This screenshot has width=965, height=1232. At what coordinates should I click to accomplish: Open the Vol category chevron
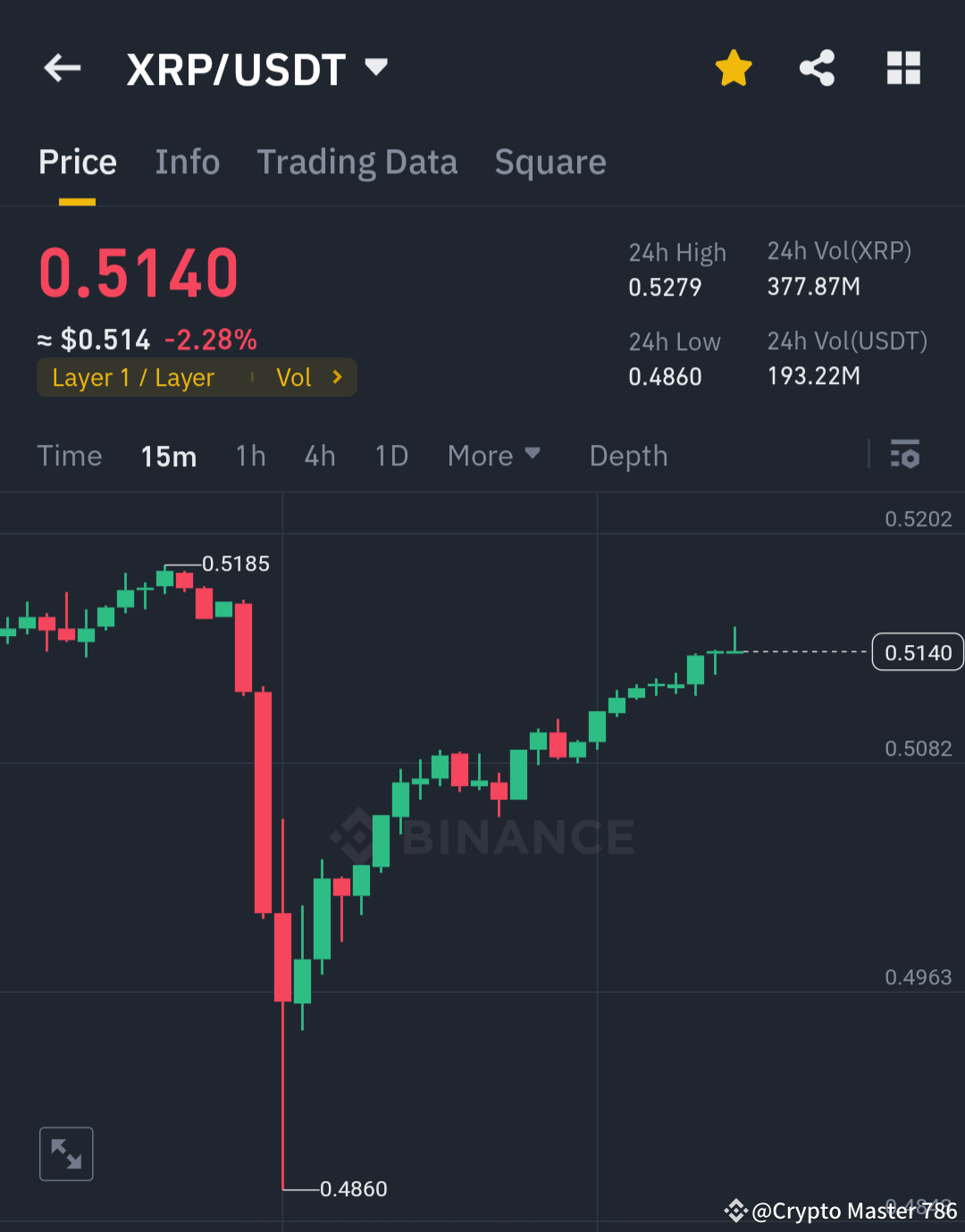tap(310, 377)
